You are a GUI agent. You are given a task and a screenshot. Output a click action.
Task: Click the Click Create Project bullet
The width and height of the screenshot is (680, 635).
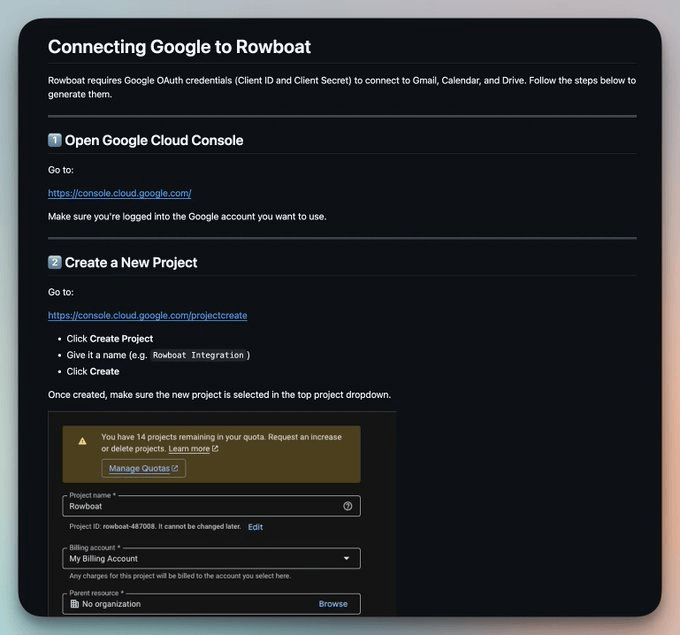coord(110,339)
